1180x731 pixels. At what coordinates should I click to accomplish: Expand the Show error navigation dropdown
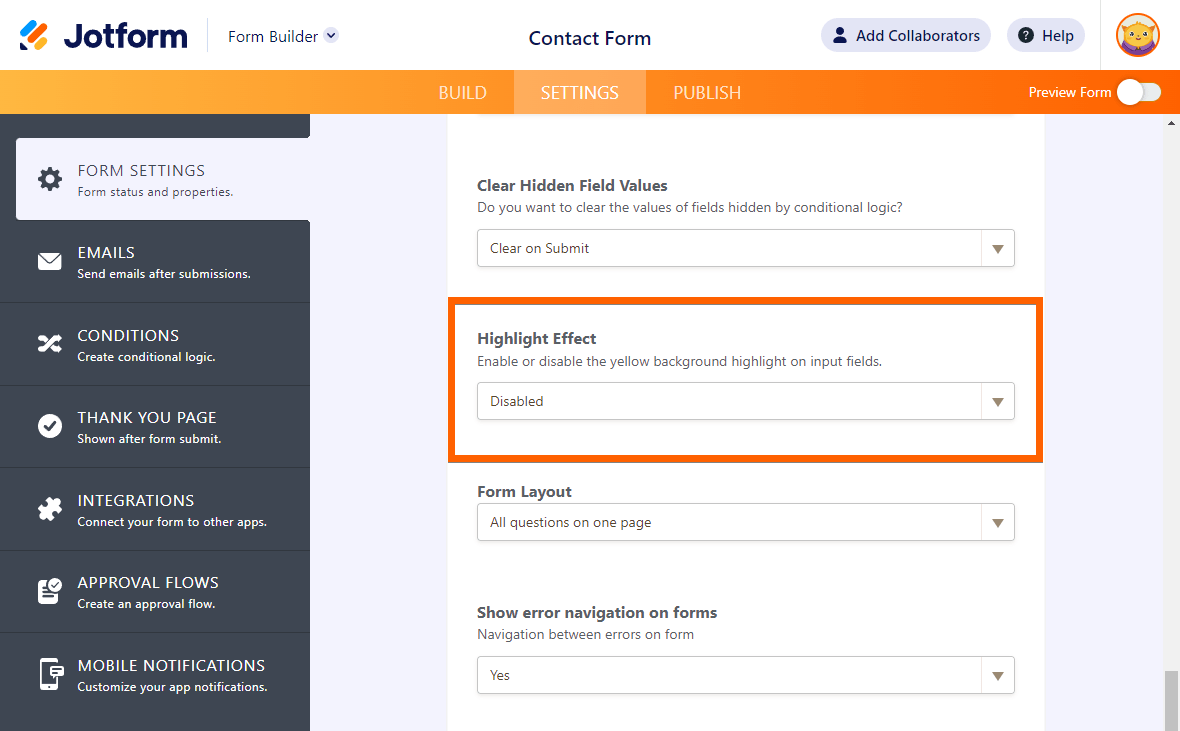[745, 675]
